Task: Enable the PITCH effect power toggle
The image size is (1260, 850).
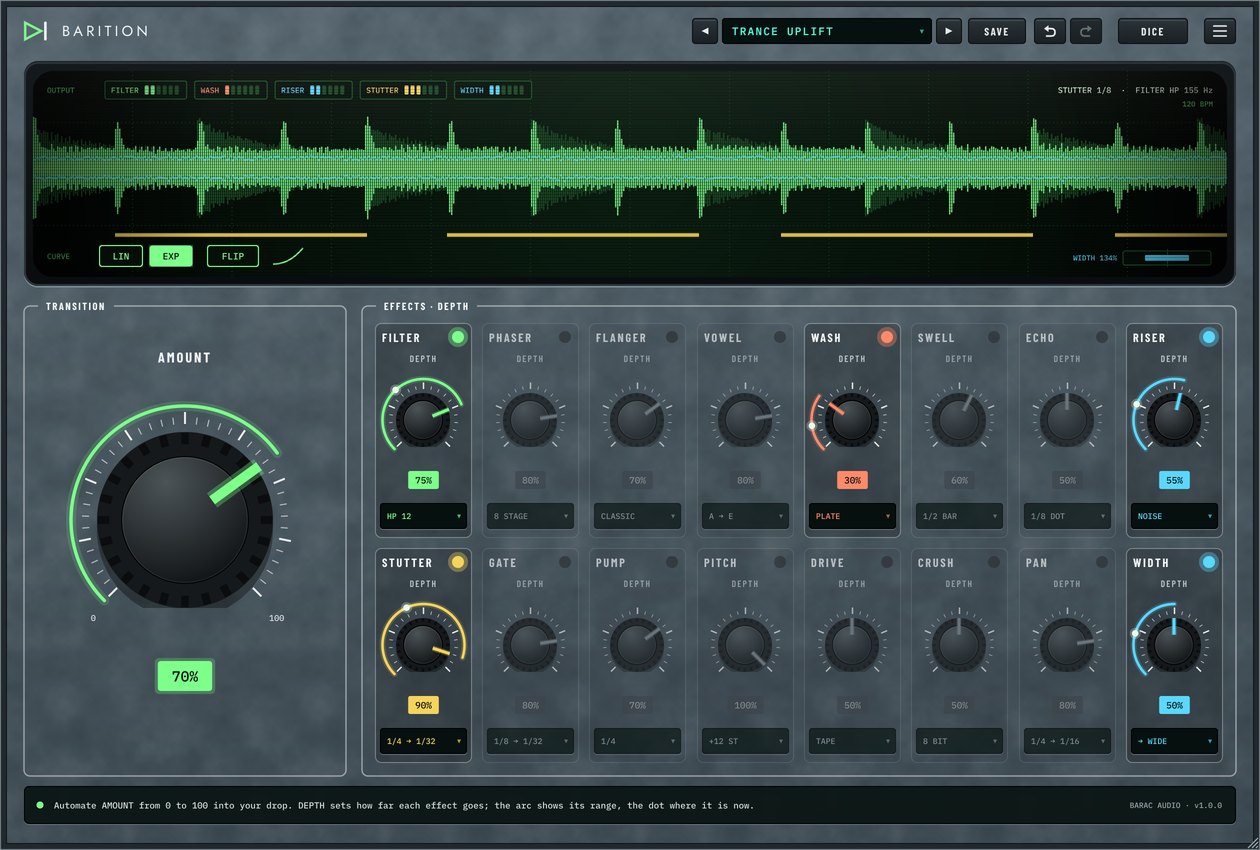Action: pos(780,562)
